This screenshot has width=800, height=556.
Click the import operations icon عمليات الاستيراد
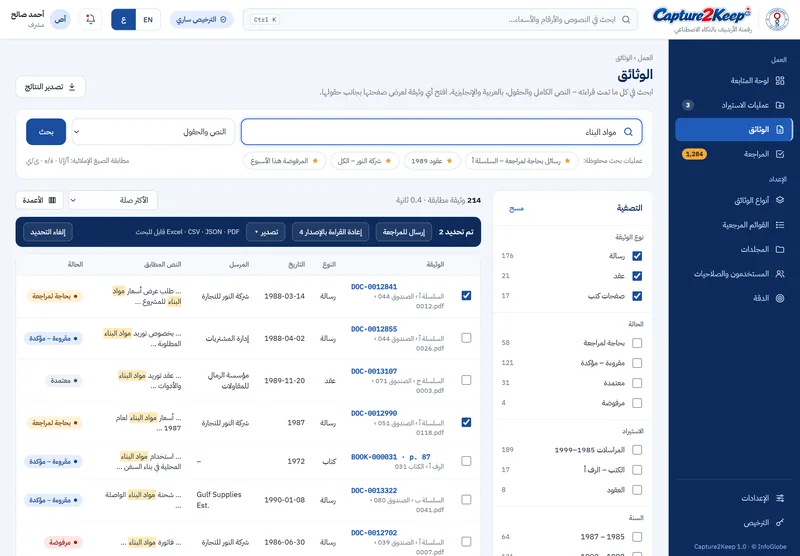tap(780, 105)
